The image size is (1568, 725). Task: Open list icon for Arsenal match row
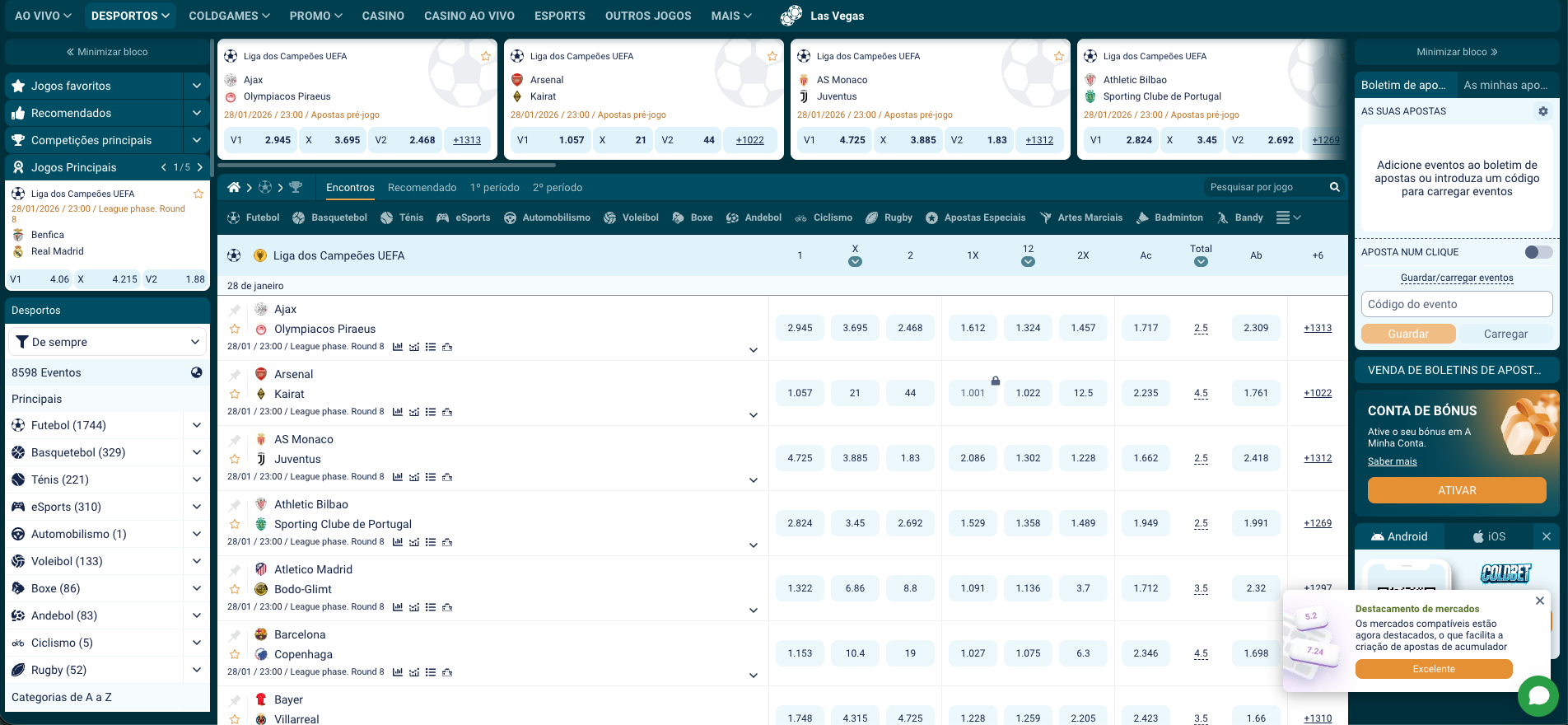point(431,412)
